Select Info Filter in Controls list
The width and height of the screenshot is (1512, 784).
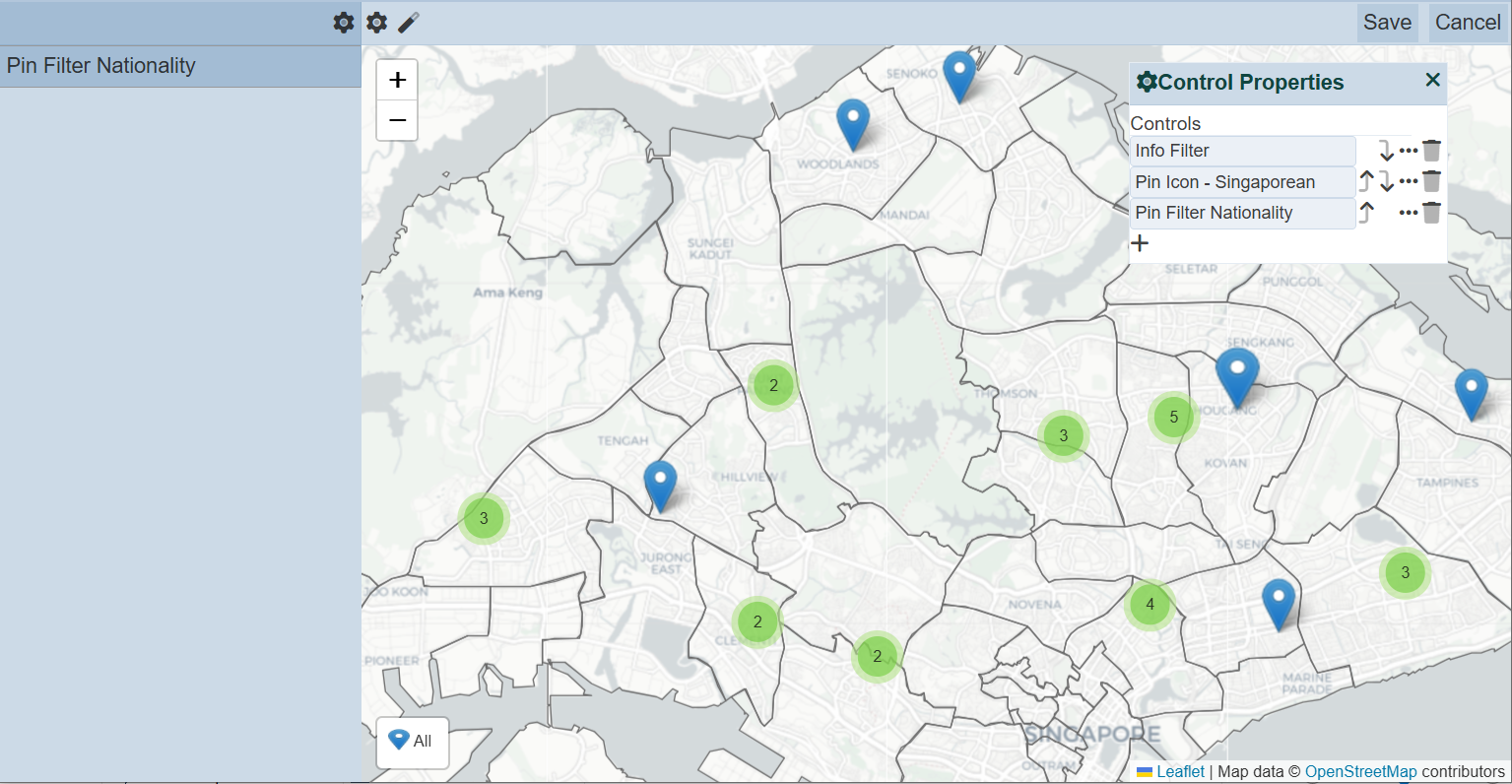pos(1242,151)
